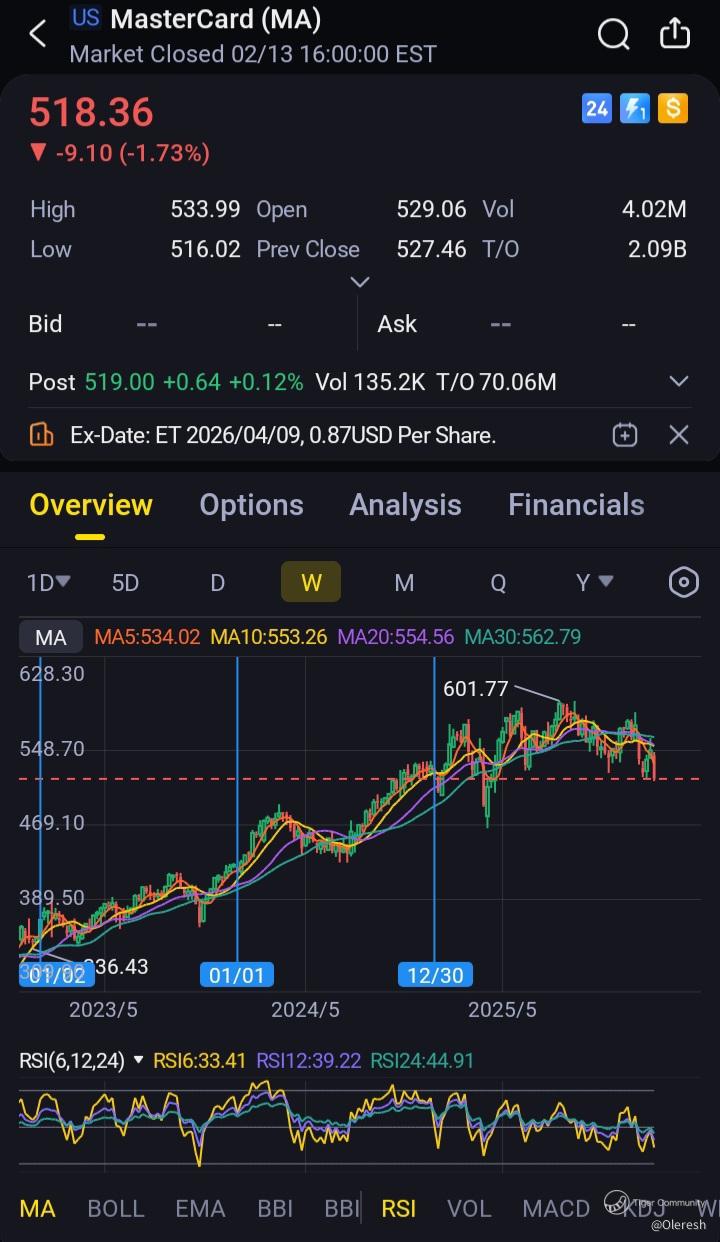Select the M monthly chart interval
This screenshot has height=1242, width=720.
point(404,582)
